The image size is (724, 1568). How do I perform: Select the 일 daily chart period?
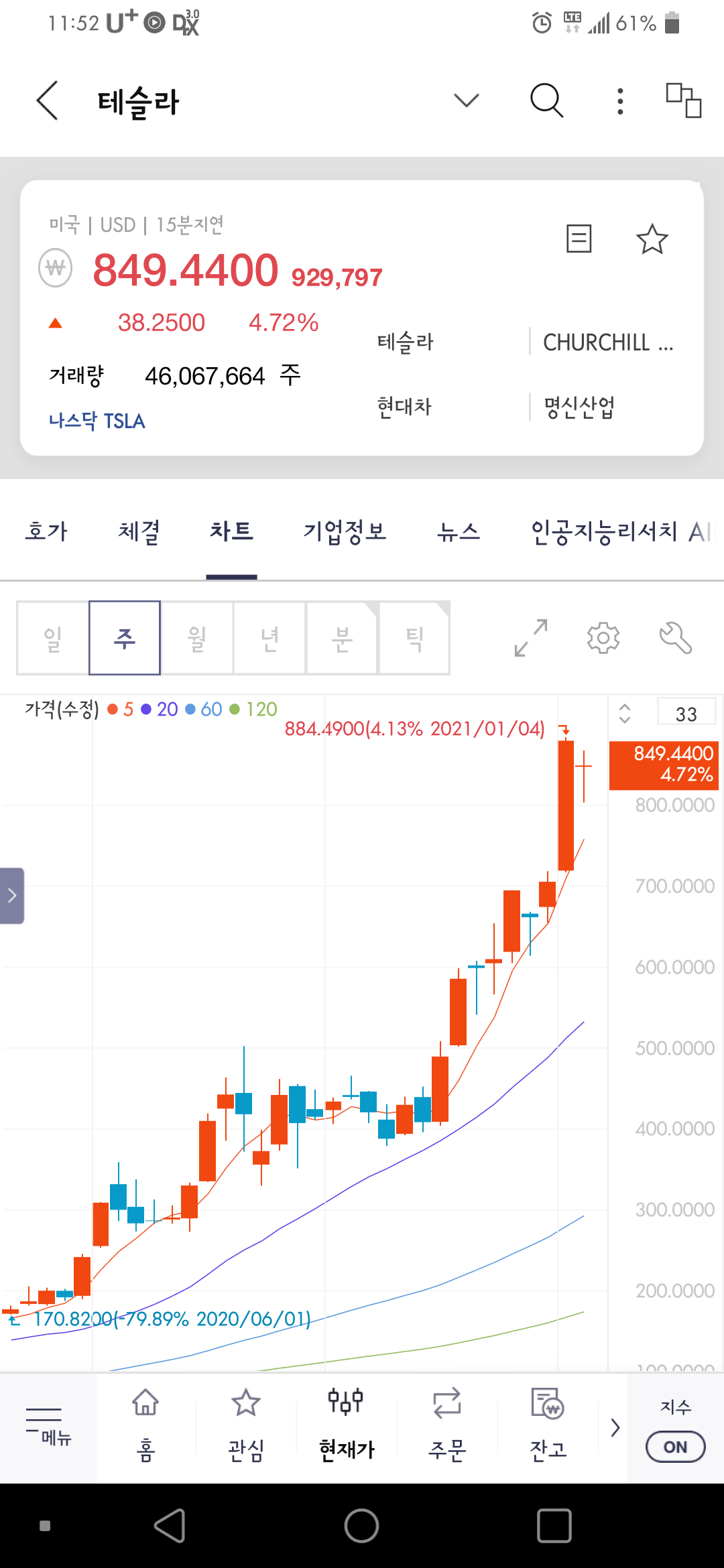click(x=53, y=638)
